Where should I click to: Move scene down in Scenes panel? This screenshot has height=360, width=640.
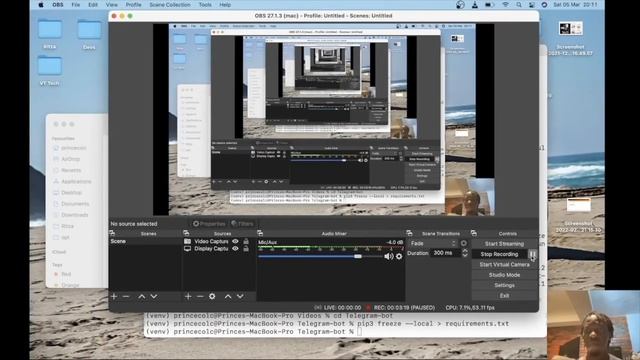(153, 296)
